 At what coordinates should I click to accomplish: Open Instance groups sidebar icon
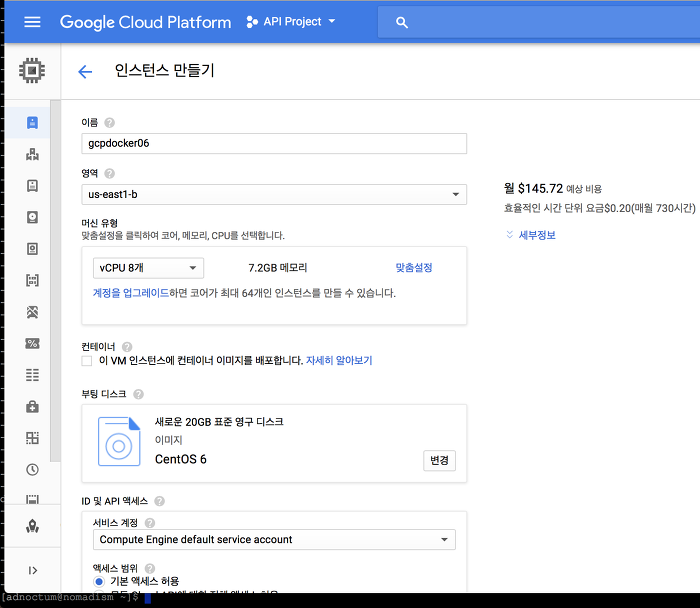32,154
